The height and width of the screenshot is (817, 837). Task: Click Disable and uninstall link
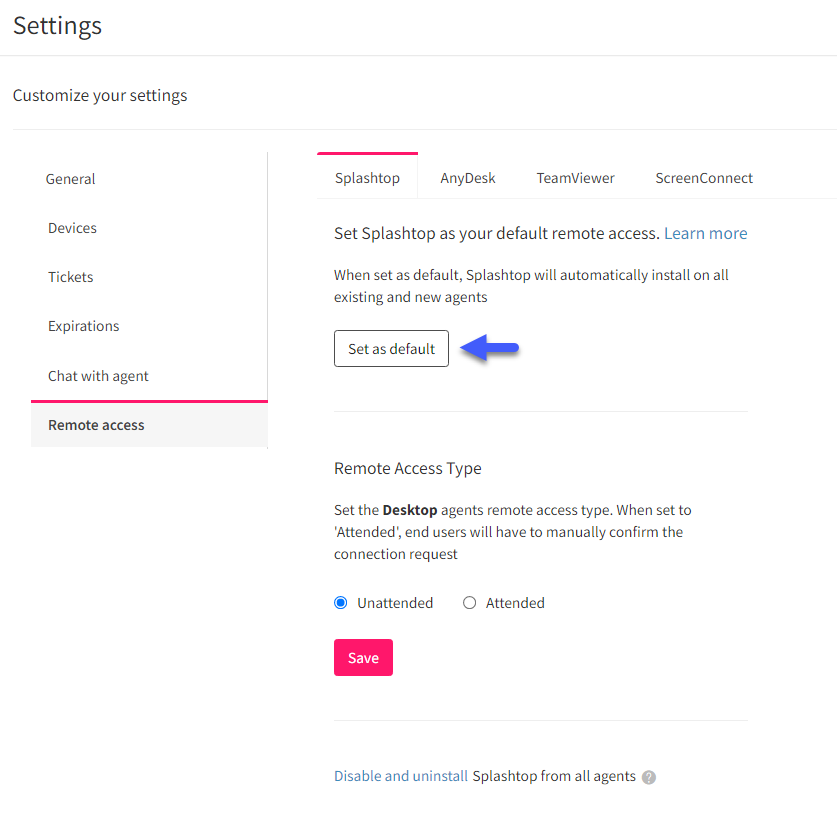400,776
